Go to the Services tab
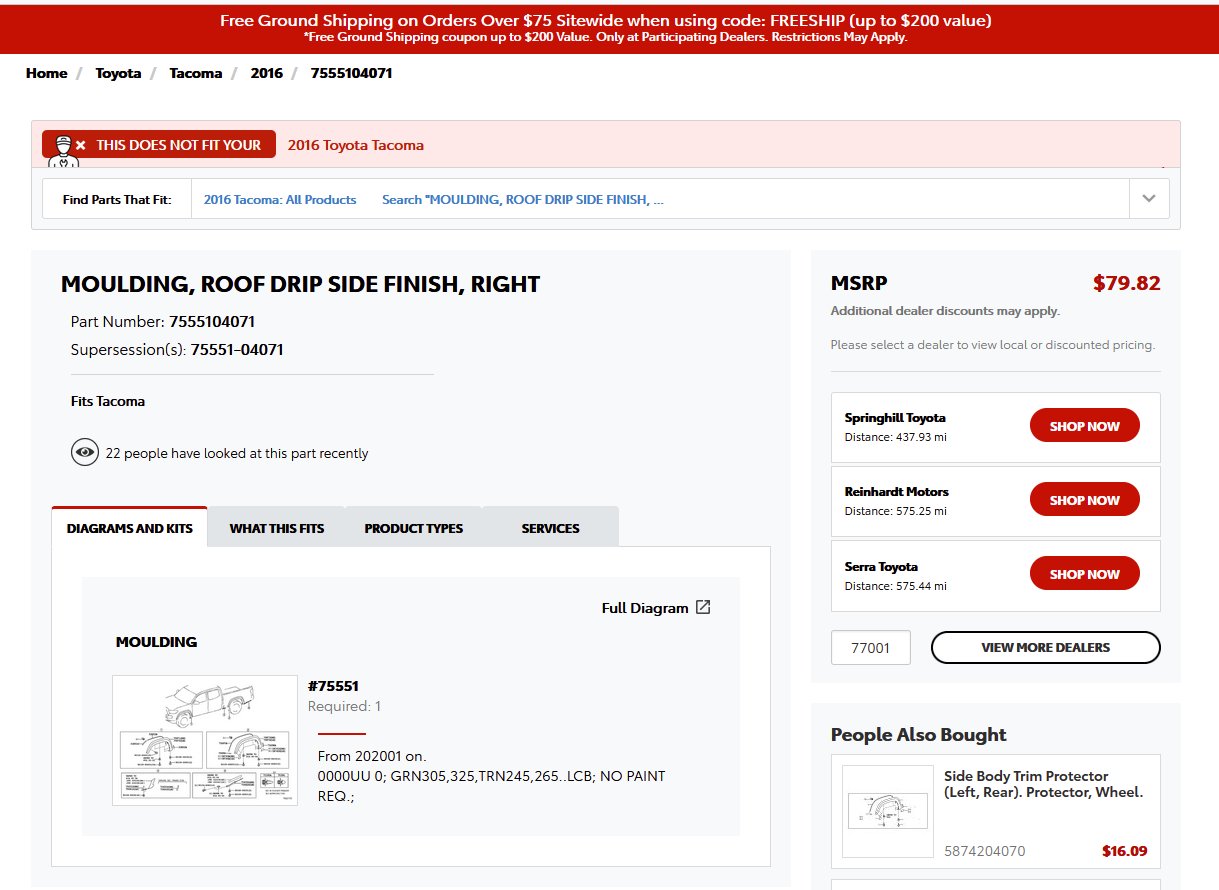 pos(550,528)
